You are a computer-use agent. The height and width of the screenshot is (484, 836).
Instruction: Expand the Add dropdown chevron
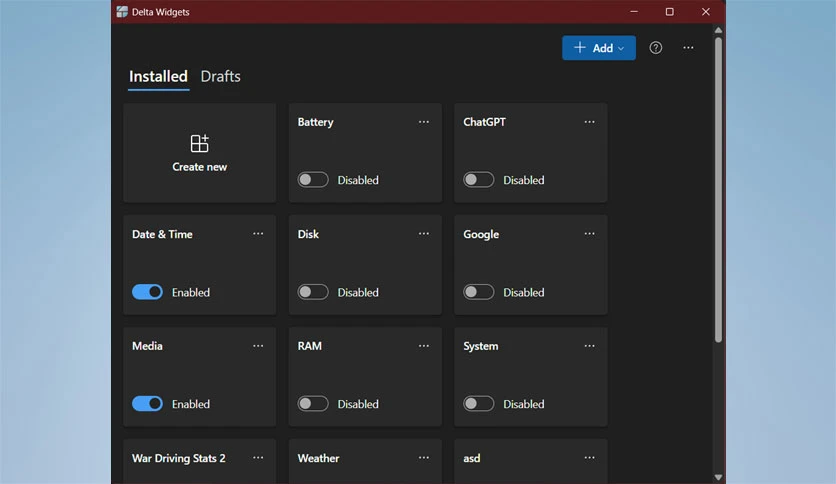(621, 49)
